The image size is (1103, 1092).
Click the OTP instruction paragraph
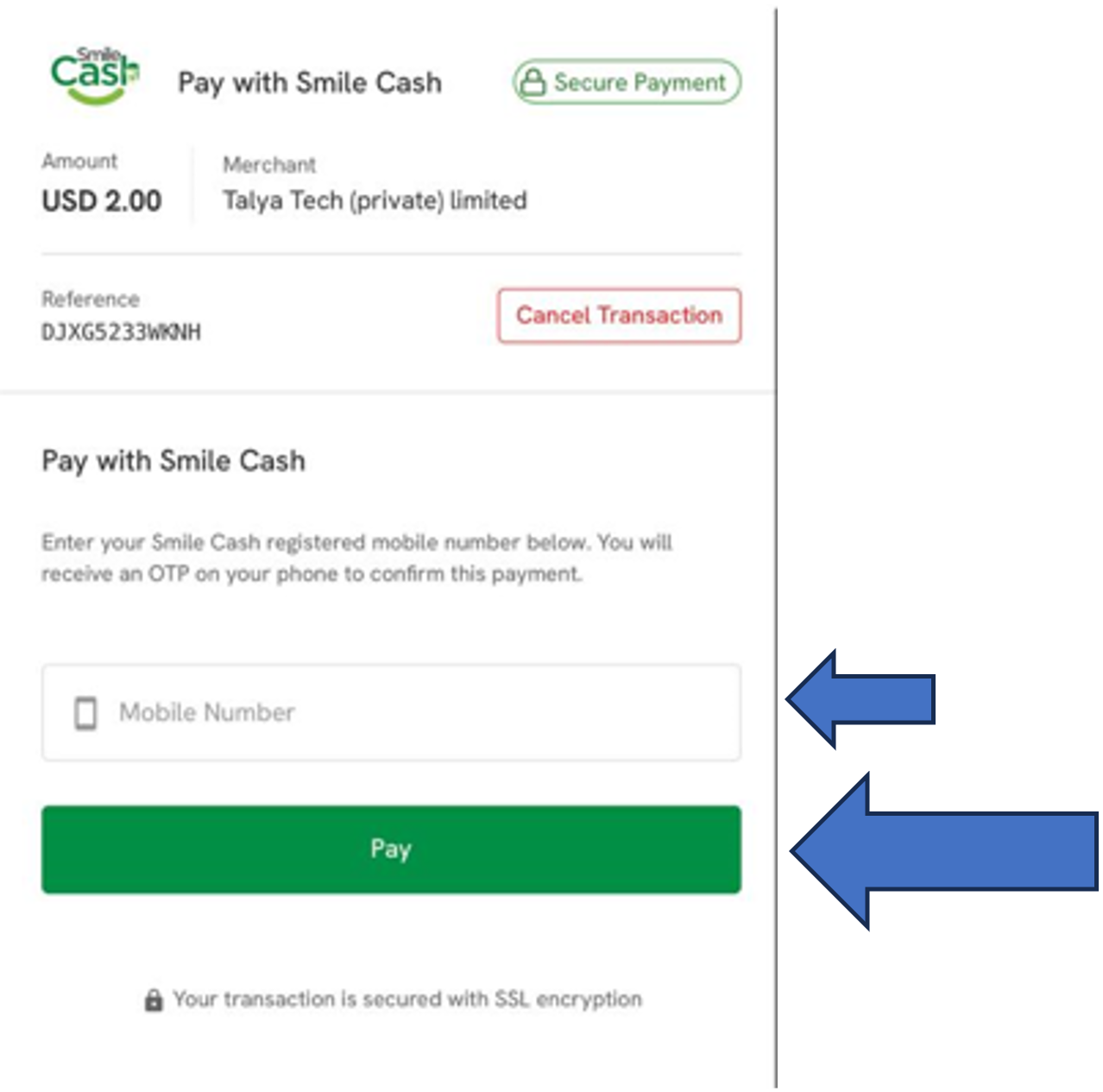[x=356, y=558]
